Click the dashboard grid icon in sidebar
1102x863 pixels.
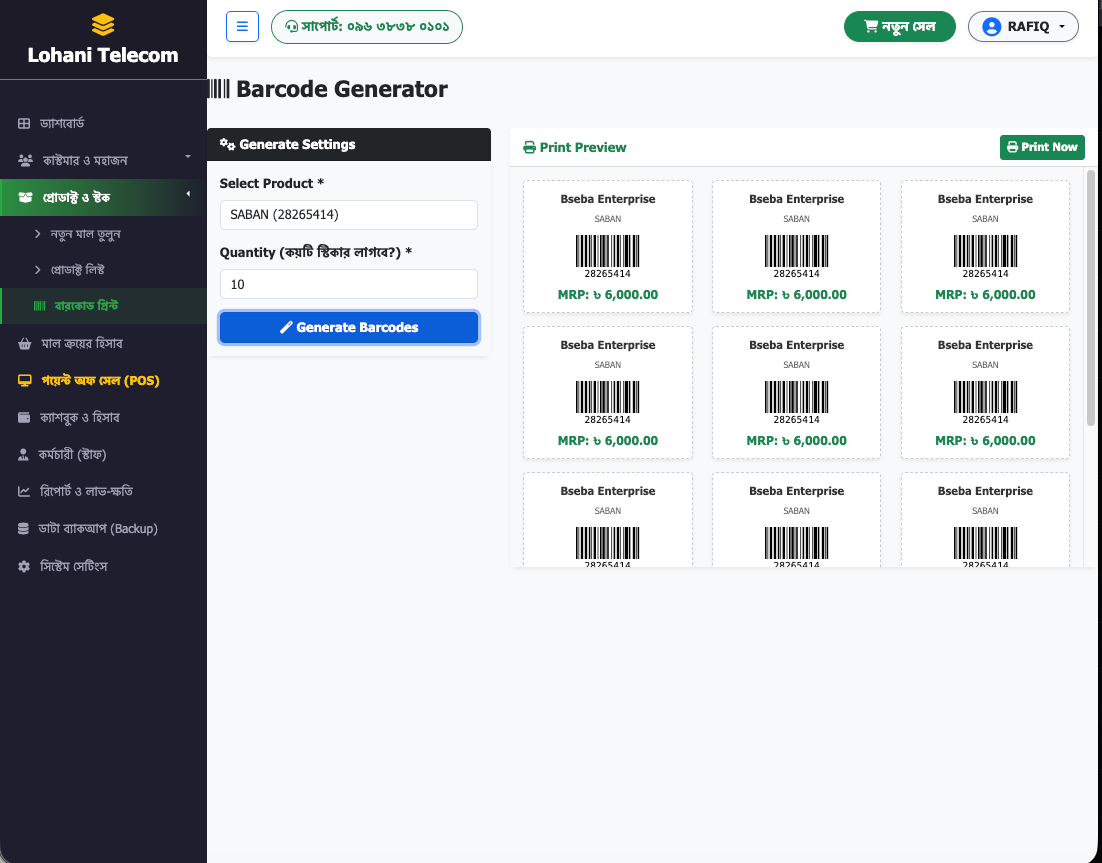click(24, 124)
